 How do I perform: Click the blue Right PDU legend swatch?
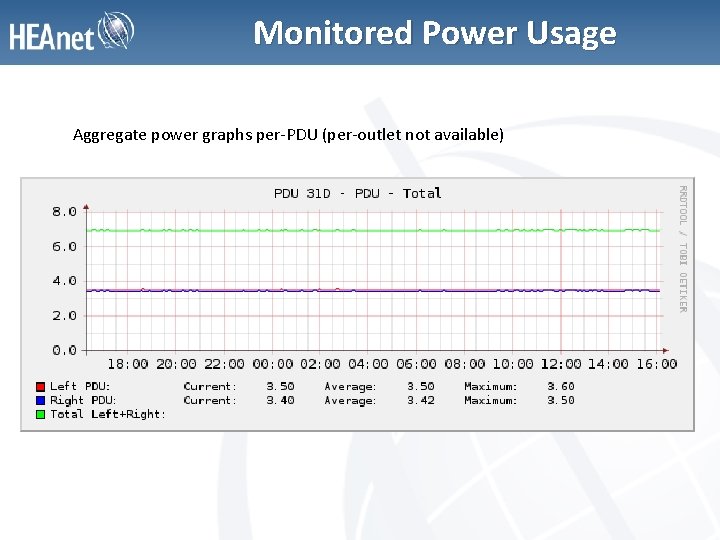point(40,400)
